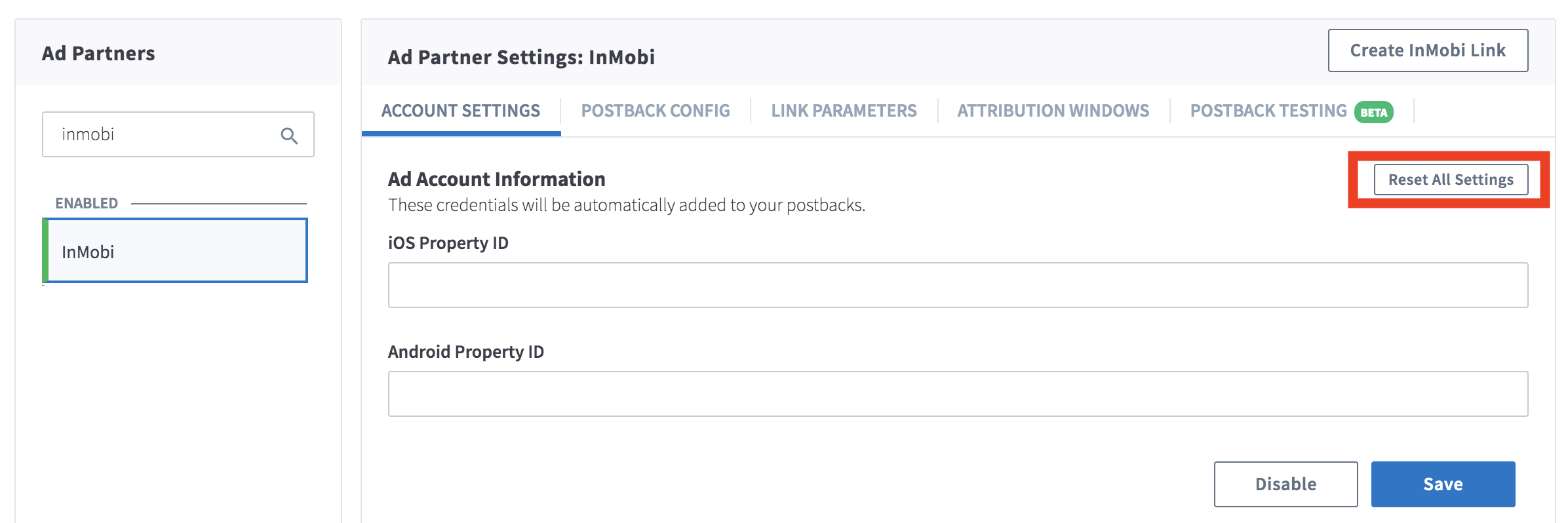The height and width of the screenshot is (523, 1568).
Task: Click the Ad Account Information heading
Action: click(x=496, y=179)
